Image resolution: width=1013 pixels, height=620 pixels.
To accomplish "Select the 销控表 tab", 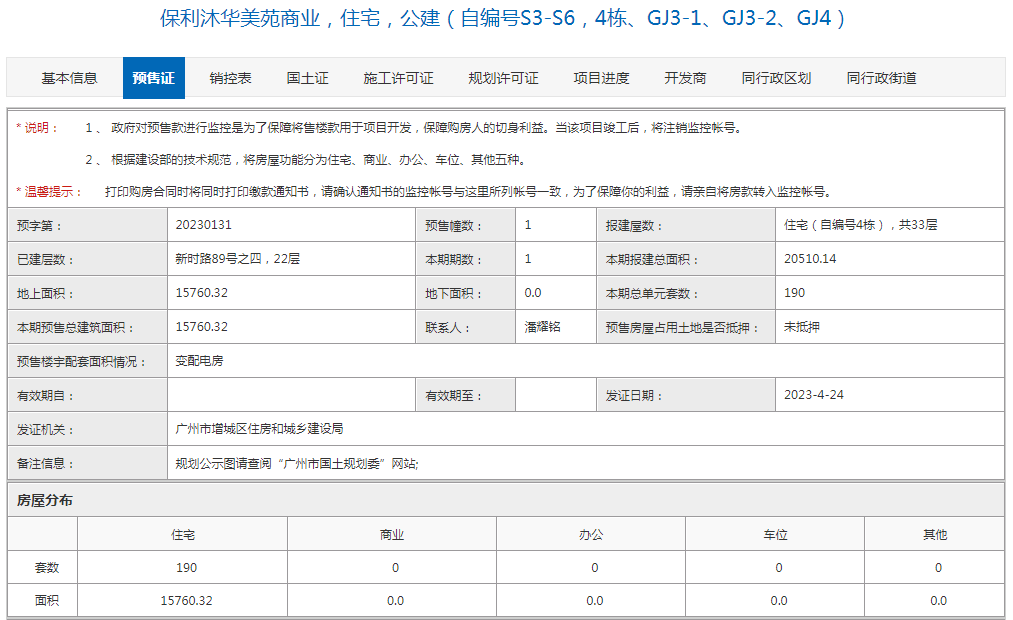I will tap(230, 77).
